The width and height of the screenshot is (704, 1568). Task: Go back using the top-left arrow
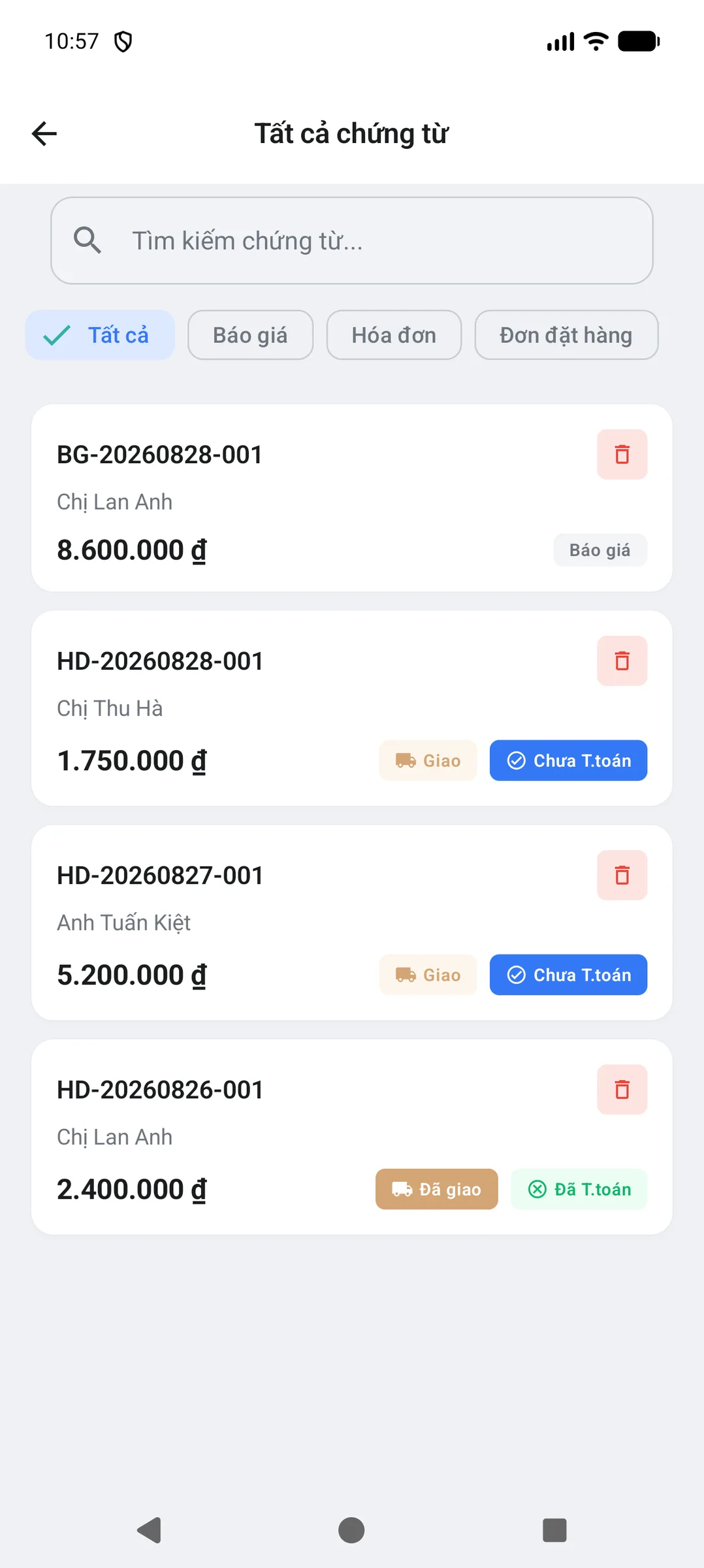click(x=44, y=134)
